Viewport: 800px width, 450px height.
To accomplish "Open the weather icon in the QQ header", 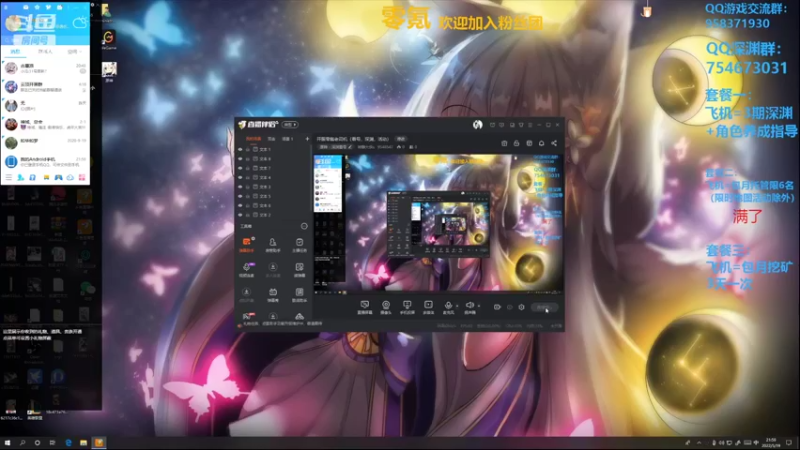I will (x=80, y=22).
